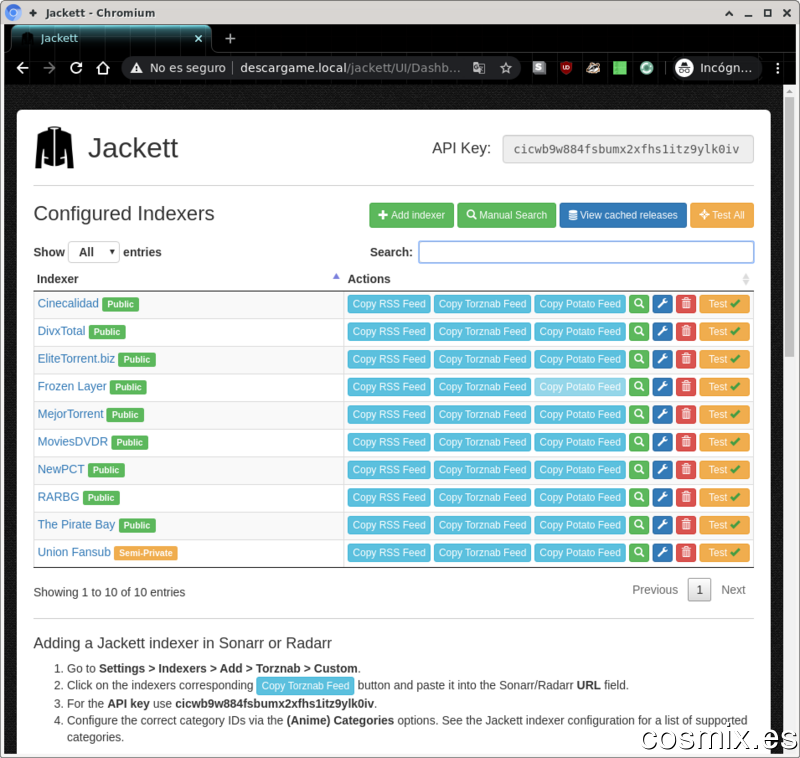Configure the Cinecalidad indexer with wrench icon

pos(662,304)
